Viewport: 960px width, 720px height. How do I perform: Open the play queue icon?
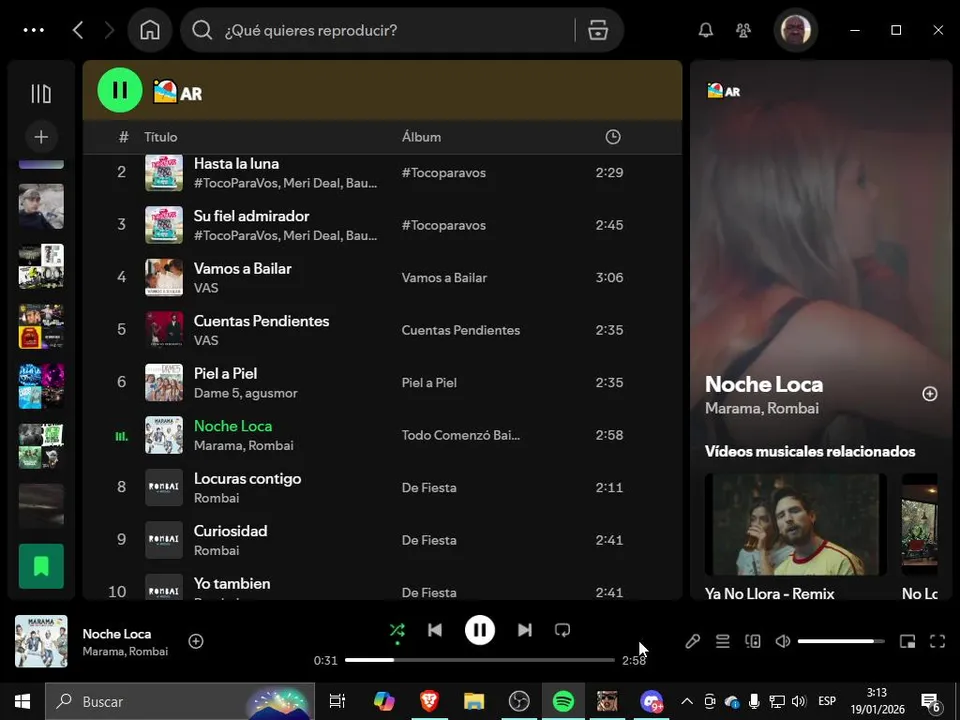[722, 641]
